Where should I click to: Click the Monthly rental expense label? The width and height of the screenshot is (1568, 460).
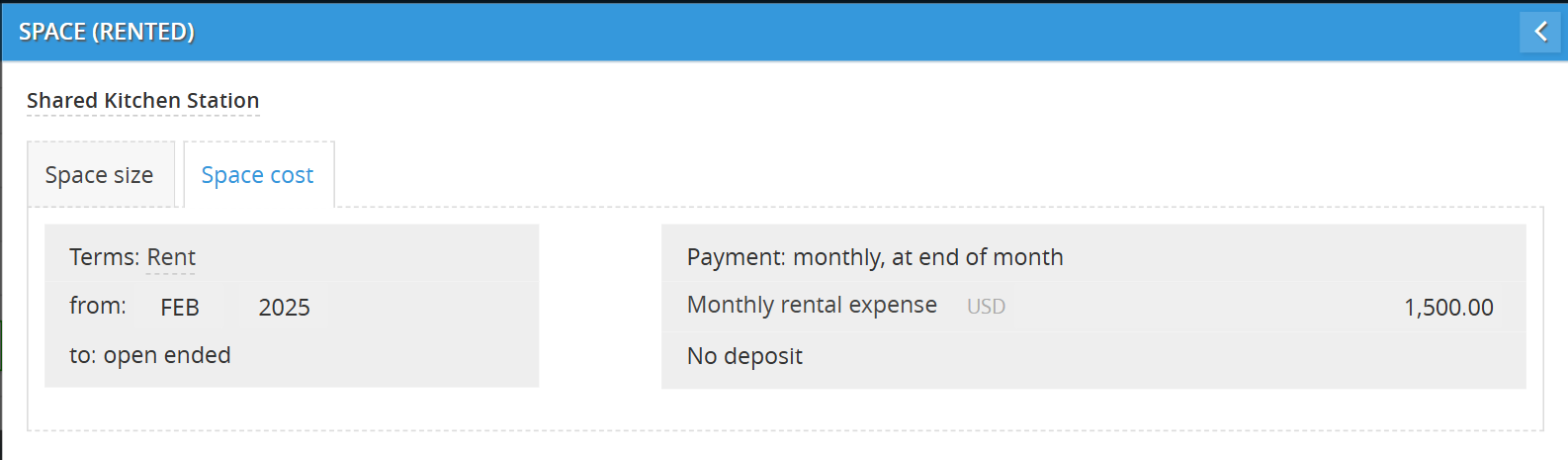coord(812,305)
